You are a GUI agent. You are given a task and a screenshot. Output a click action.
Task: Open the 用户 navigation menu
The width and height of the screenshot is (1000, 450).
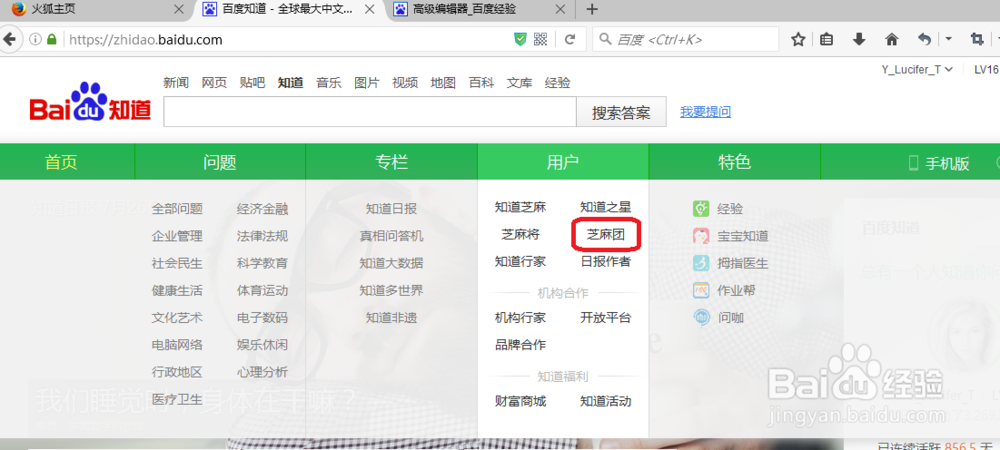tap(563, 163)
